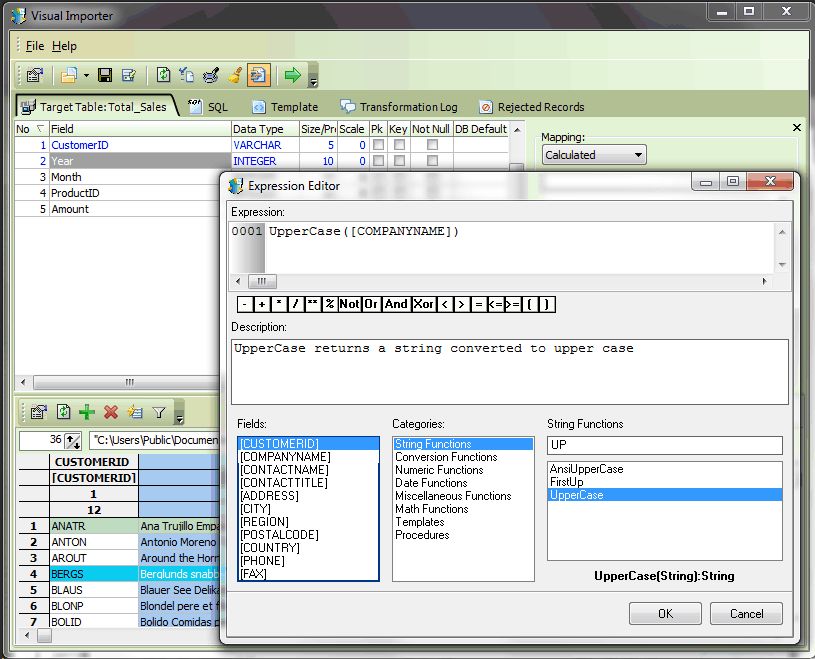
Task: Click the source properties icon in lower toolbar
Action: [x=38, y=412]
